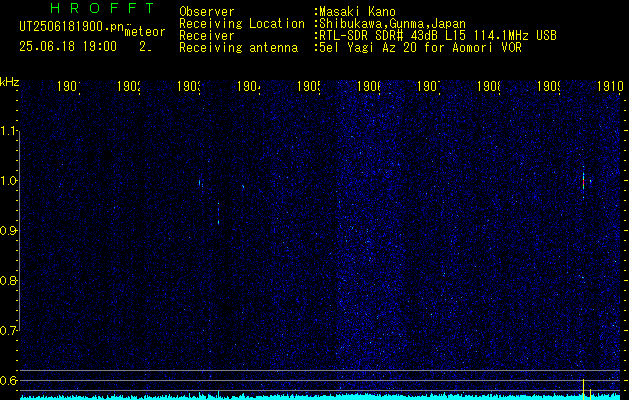Viewport: 629px width, 400px height.
Task: Click the 1910 time axis label
Action: point(610,86)
